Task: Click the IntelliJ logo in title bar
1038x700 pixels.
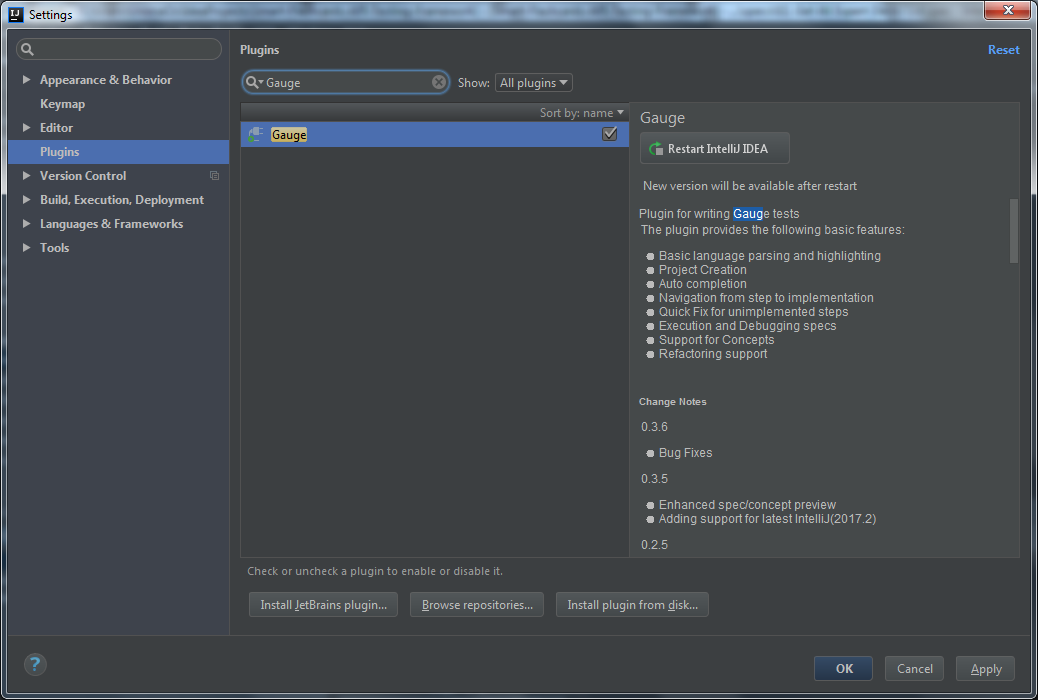Action: coord(16,14)
